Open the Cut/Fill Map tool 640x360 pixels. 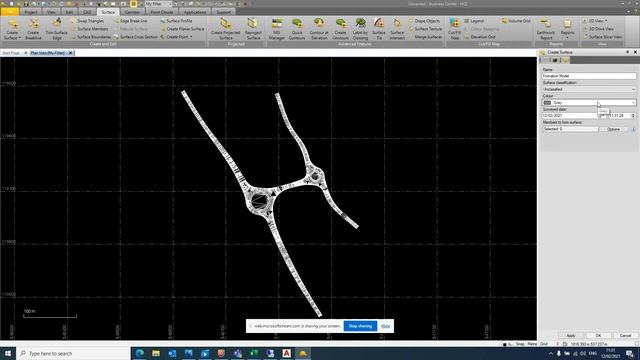click(x=454, y=29)
